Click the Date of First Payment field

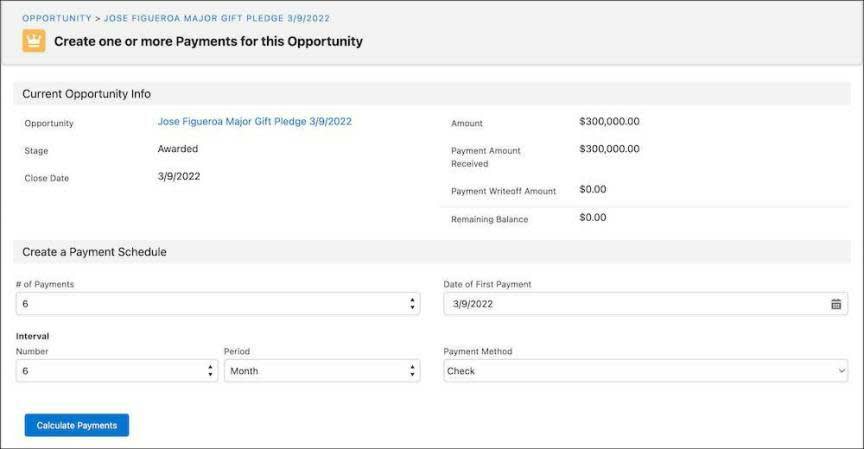(x=645, y=304)
